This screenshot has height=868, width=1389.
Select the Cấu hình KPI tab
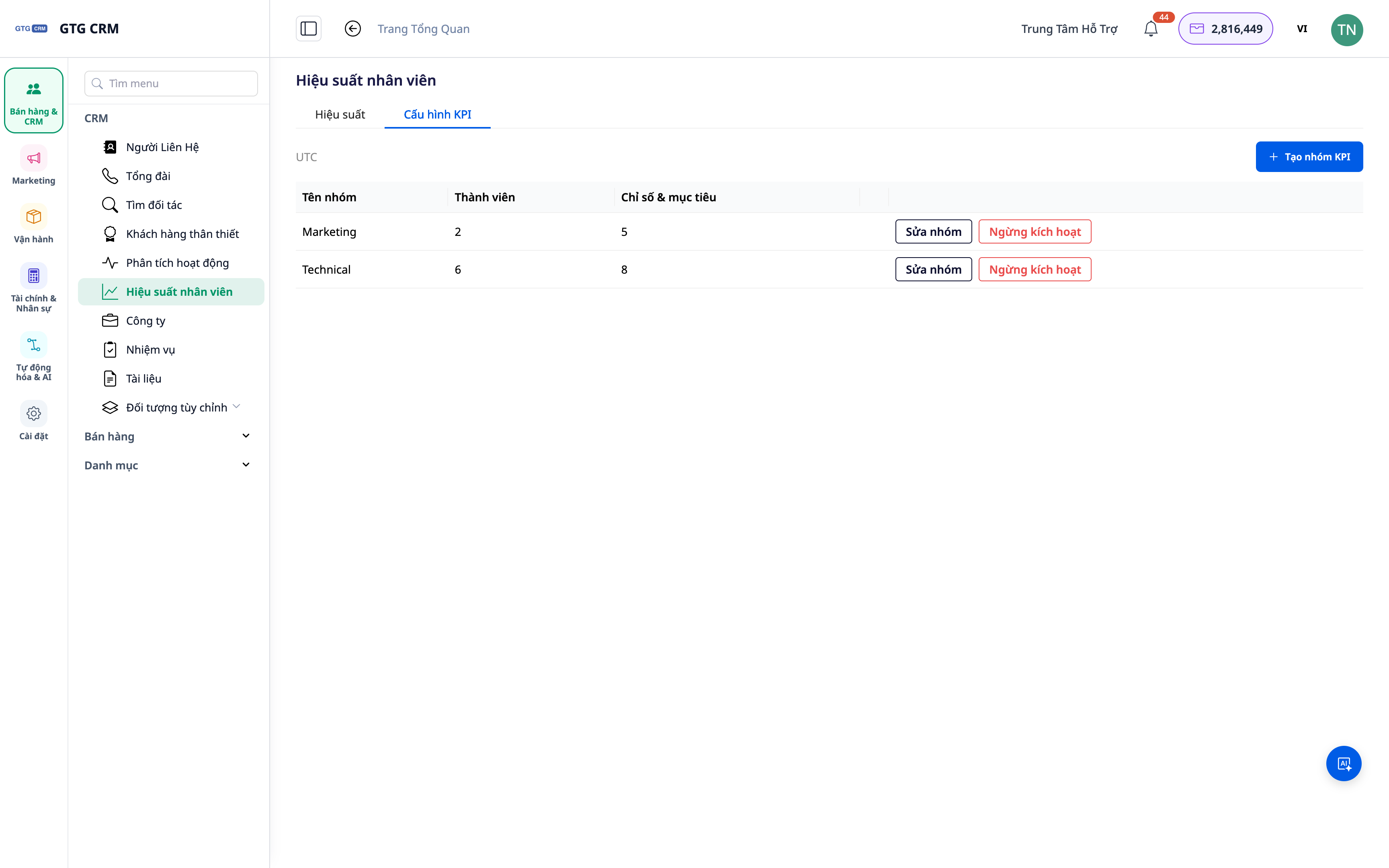(x=437, y=114)
